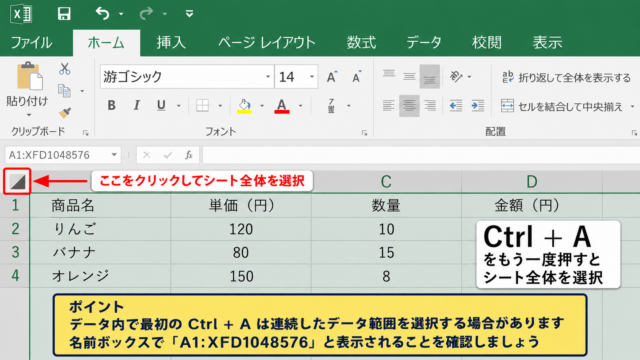Toggle Underline formatting

tap(161, 105)
